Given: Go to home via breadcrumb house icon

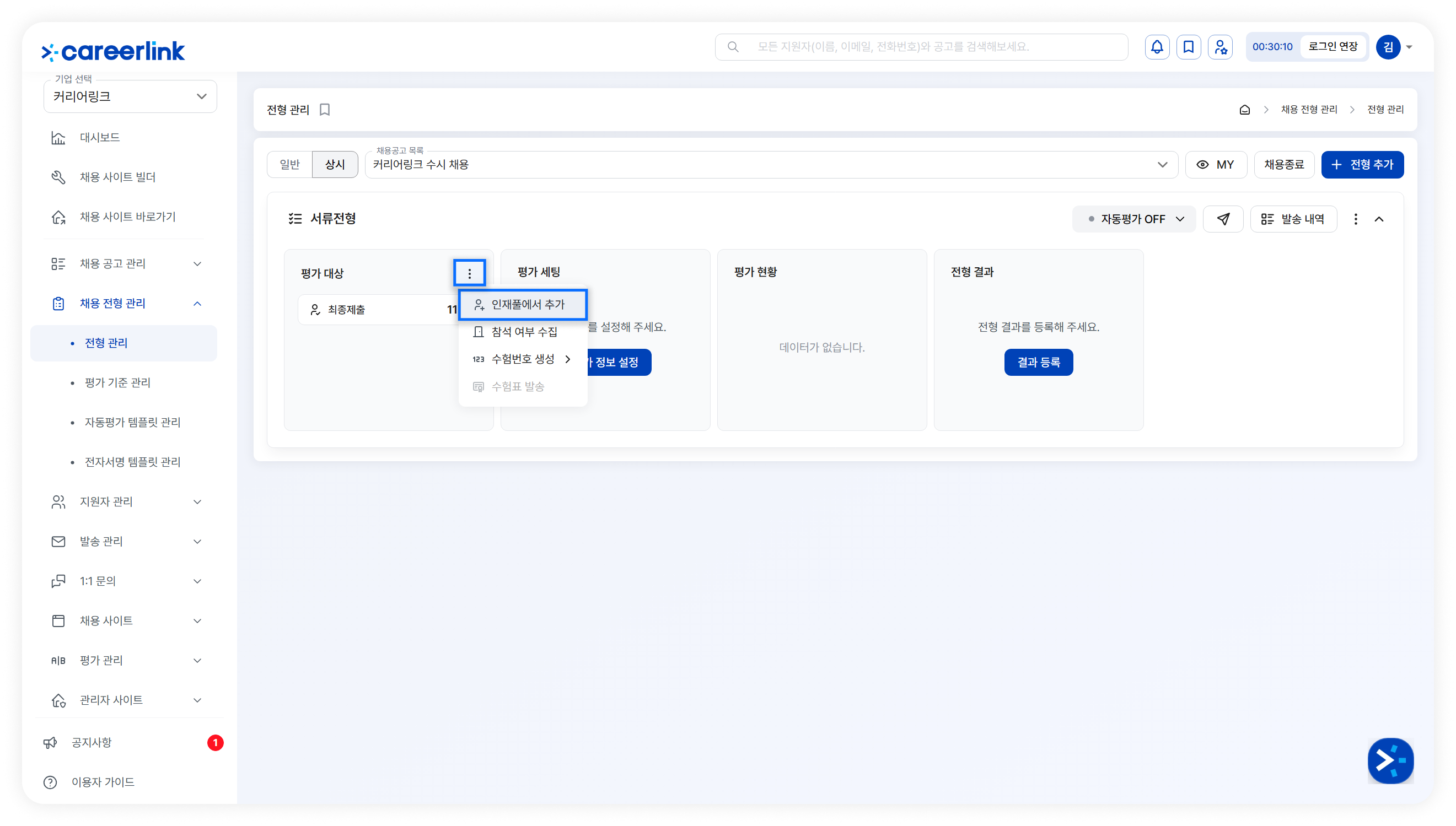Looking at the screenshot, I should tap(1244, 110).
